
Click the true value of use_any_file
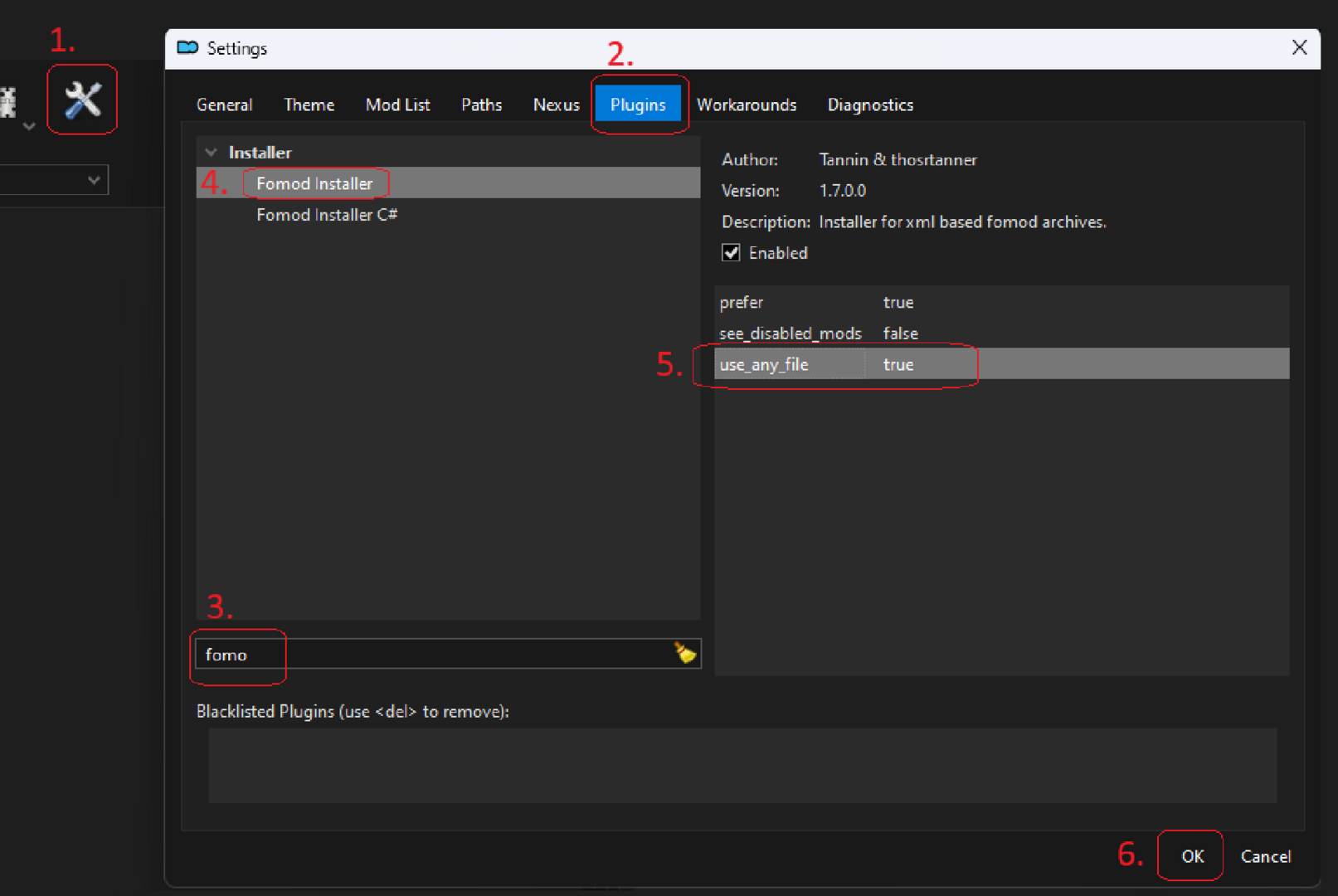click(x=898, y=364)
